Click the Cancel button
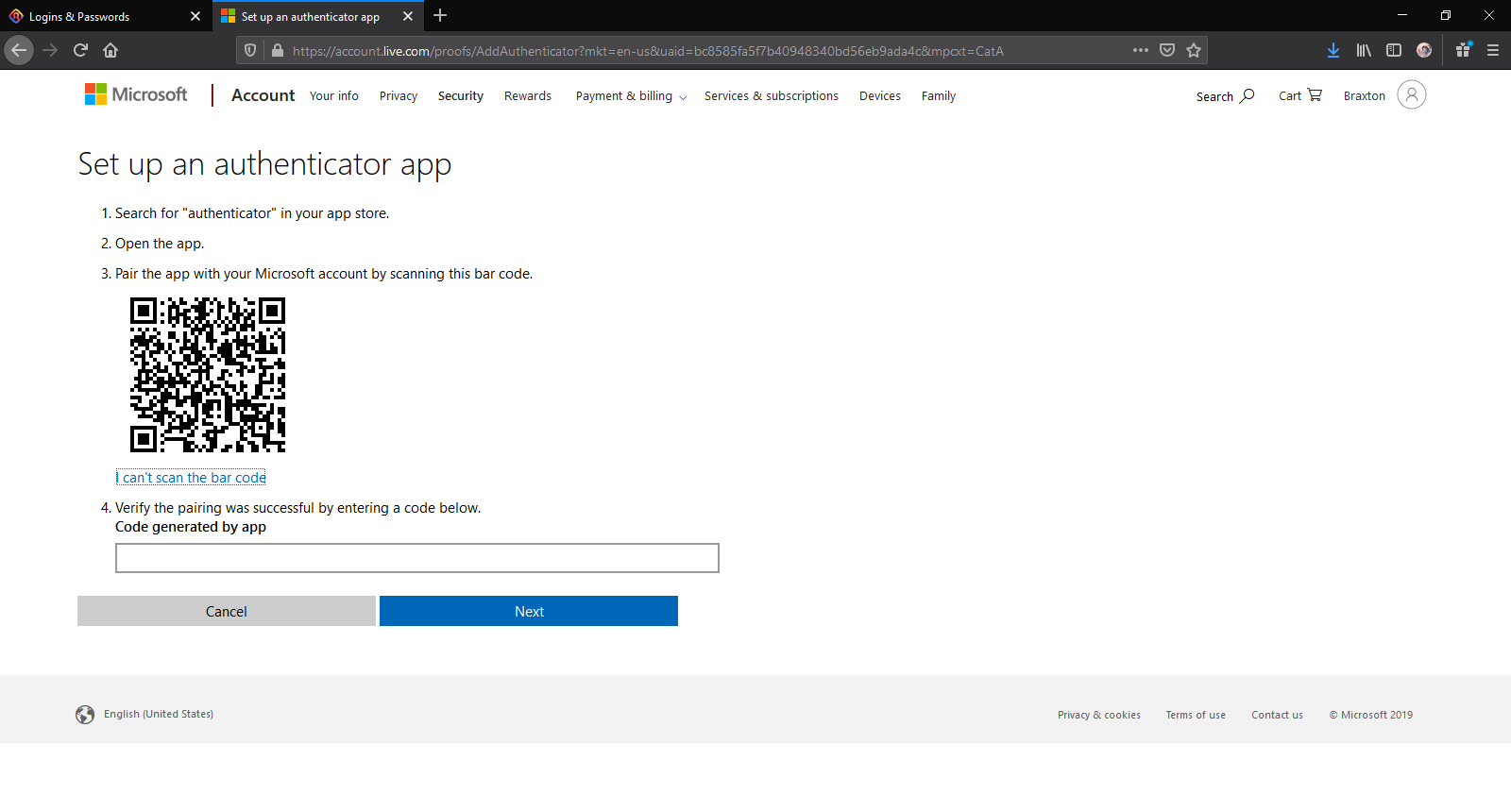1511x812 pixels. coord(227,611)
